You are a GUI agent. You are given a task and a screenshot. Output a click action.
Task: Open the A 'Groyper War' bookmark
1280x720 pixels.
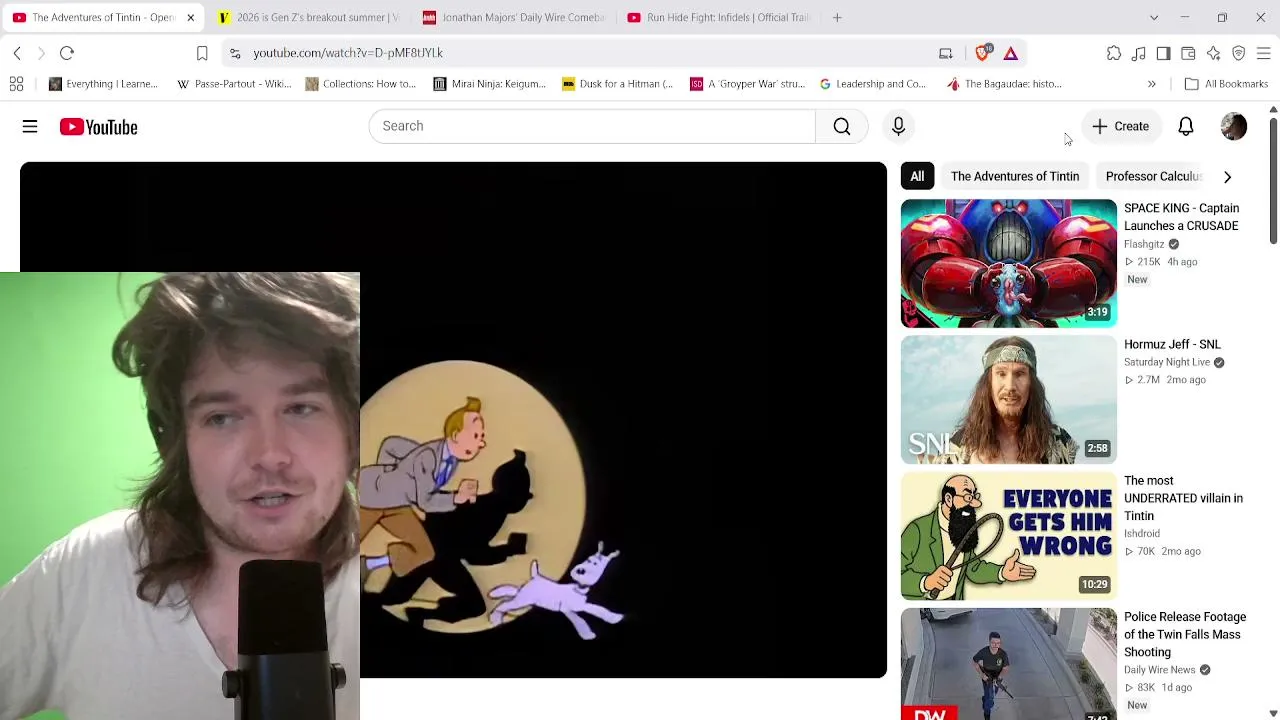747,84
